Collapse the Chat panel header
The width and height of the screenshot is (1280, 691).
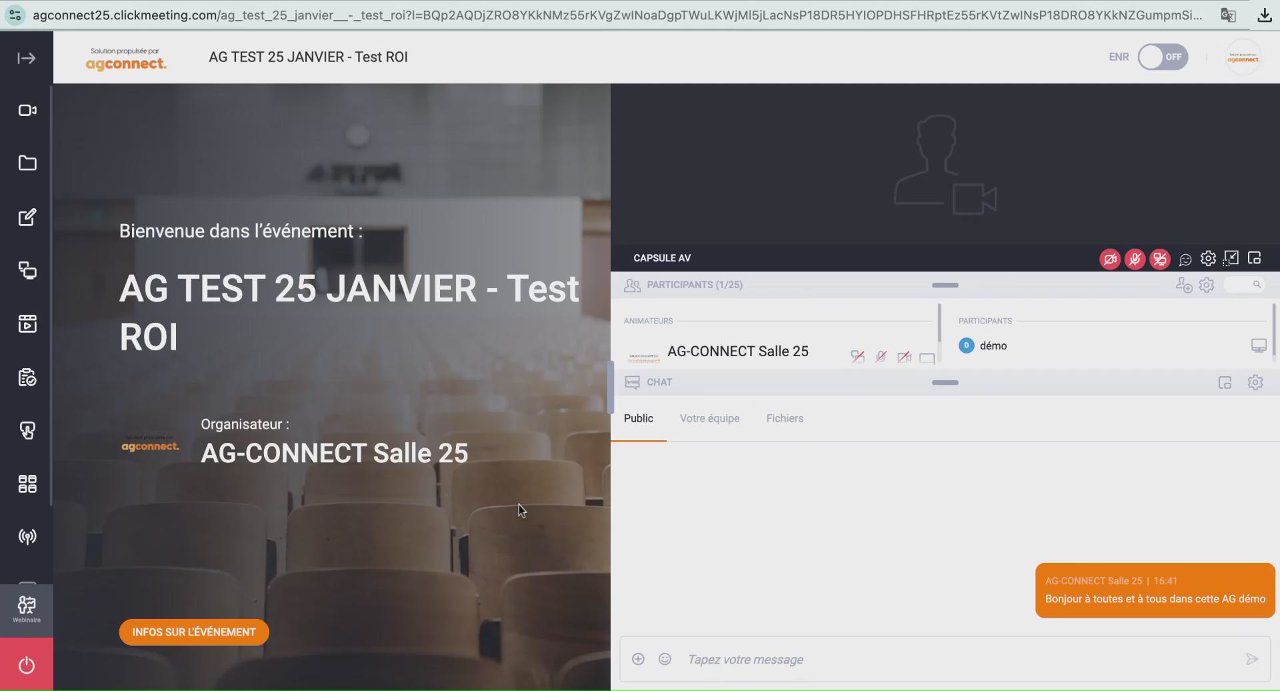(x=945, y=382)
